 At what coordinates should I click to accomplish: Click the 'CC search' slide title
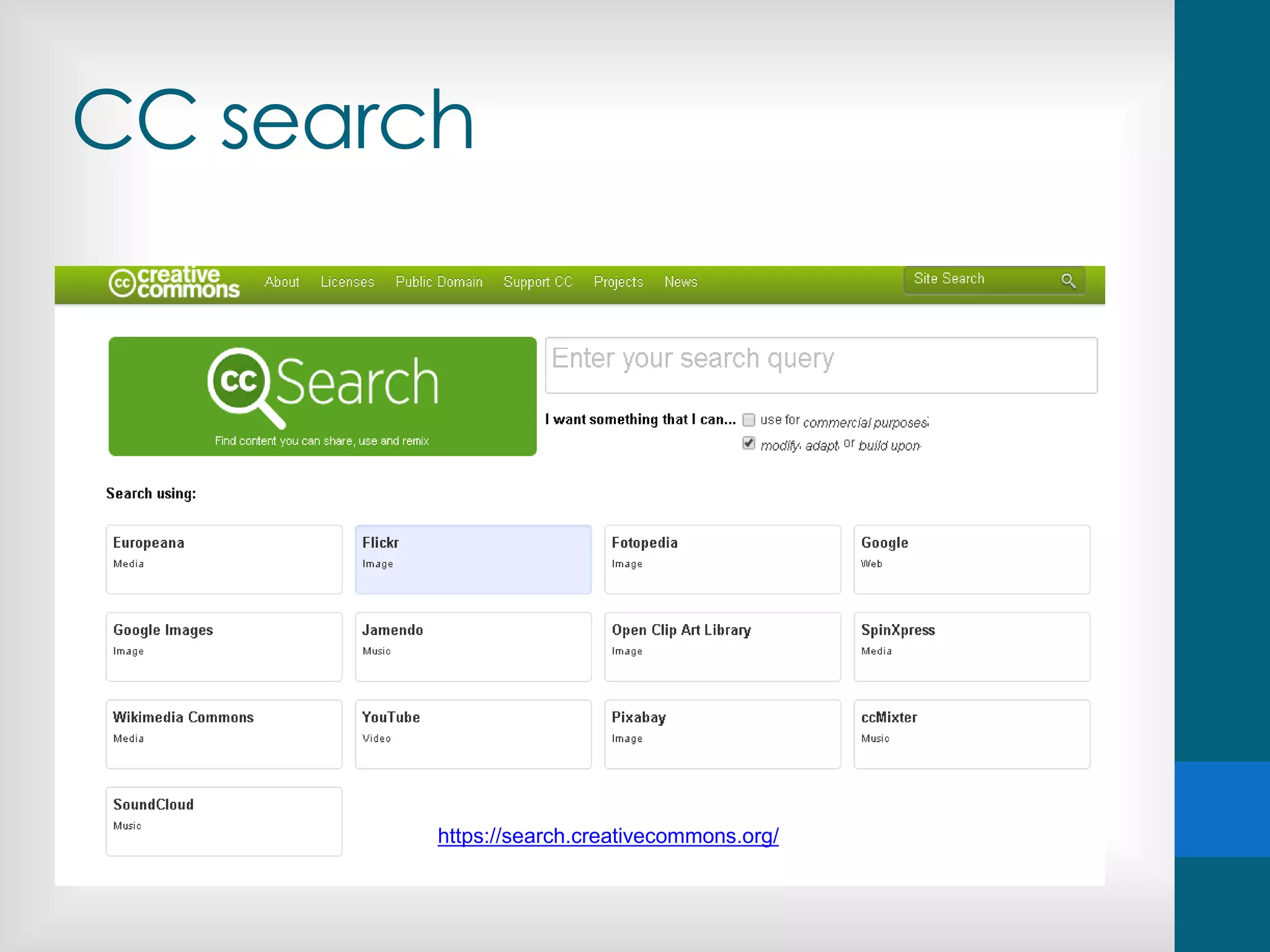click(273, 119)
